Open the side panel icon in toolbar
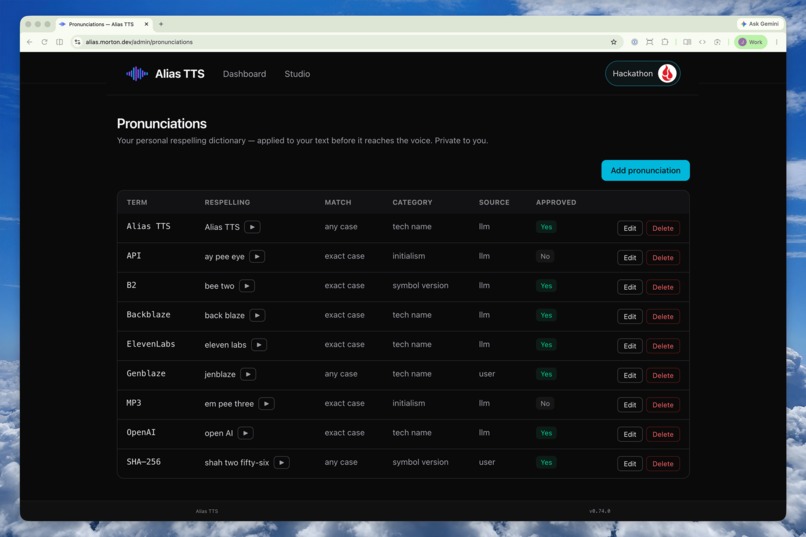806x537 pixels. (687, 42)
